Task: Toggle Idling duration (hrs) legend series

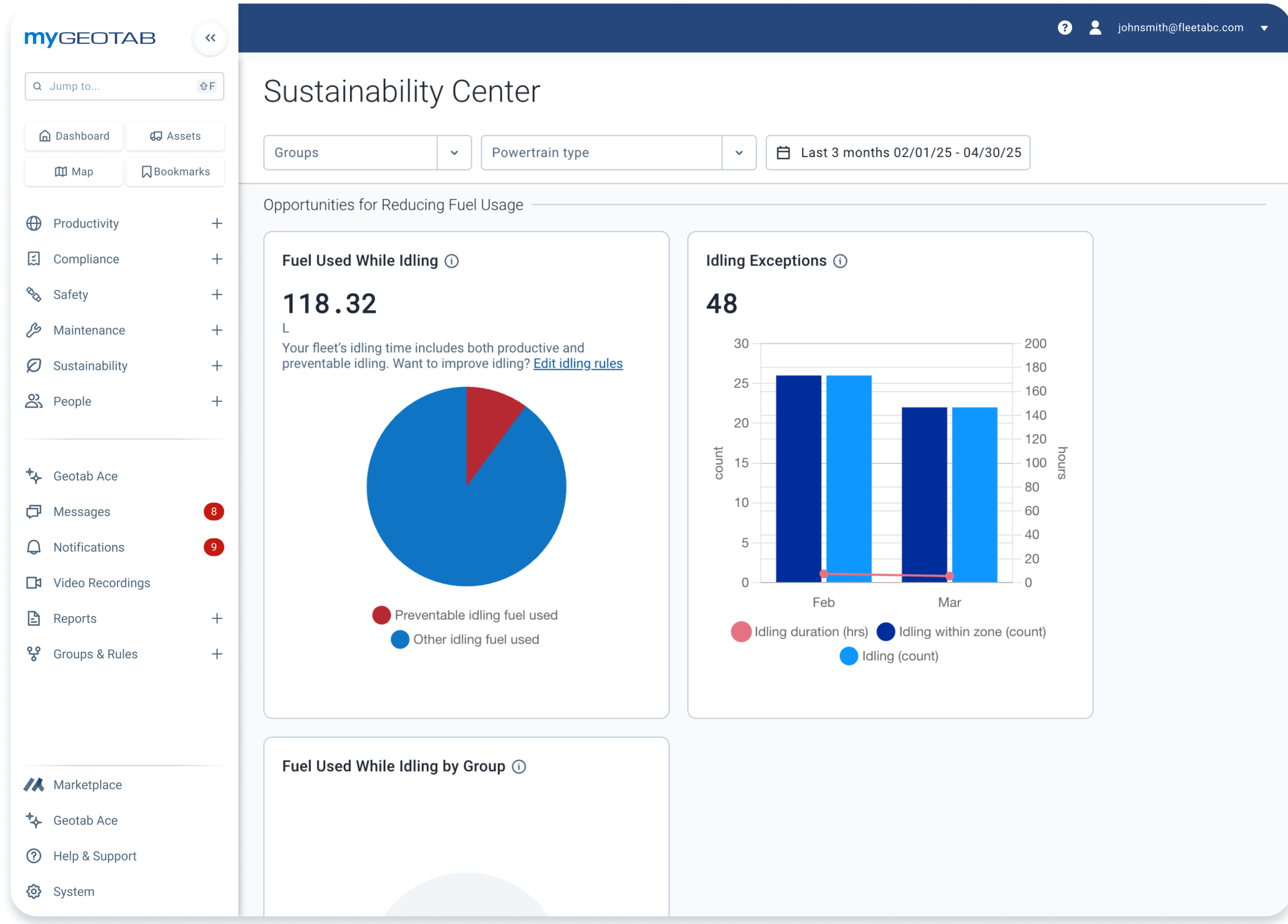Action: [x=799, y=632]
